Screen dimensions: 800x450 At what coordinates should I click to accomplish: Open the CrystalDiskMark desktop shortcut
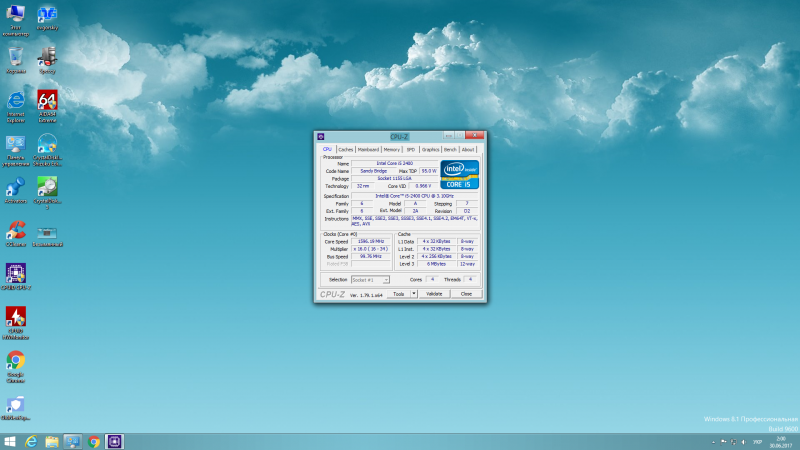tap(47, 193)
